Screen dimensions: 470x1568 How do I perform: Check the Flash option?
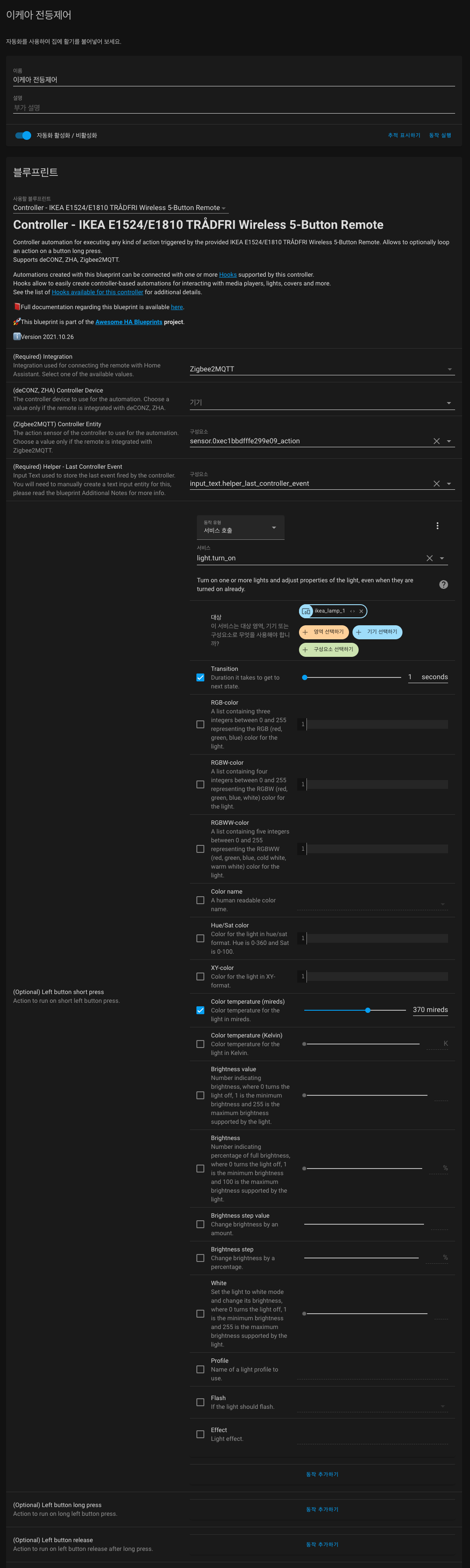[200, 1402]
